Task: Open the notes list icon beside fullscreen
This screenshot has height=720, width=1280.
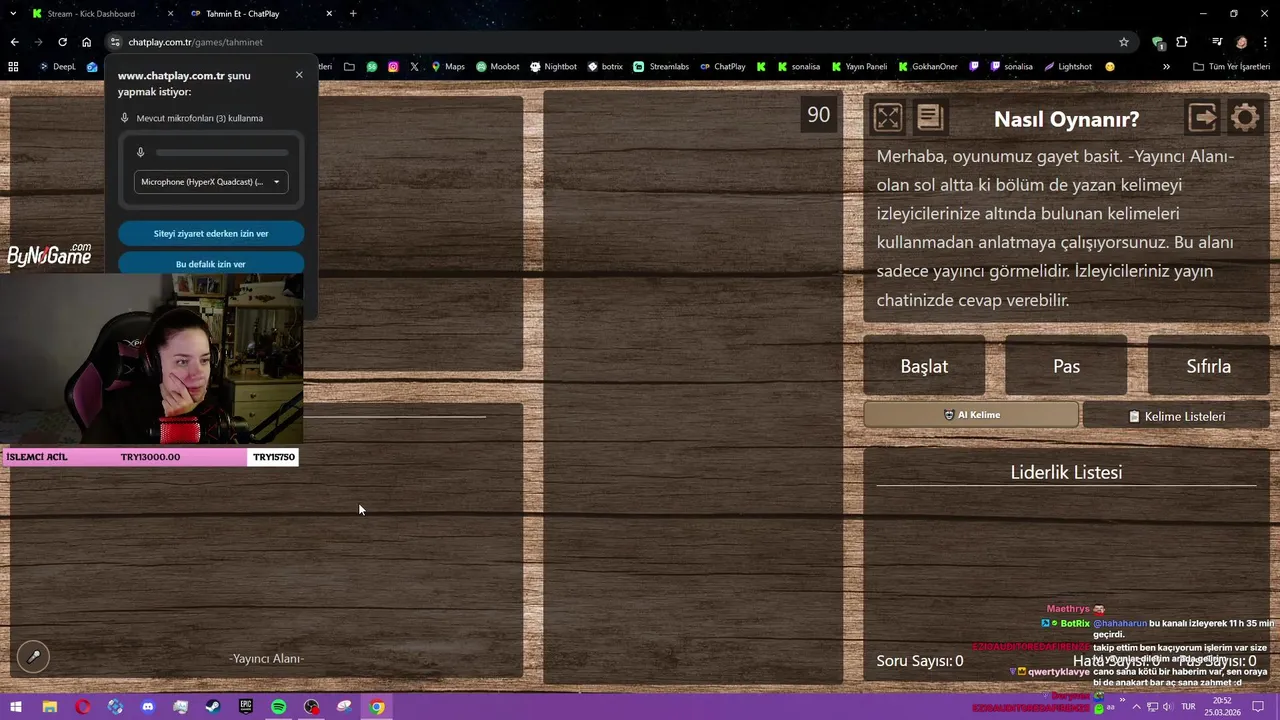Action: tap(930, 118)
